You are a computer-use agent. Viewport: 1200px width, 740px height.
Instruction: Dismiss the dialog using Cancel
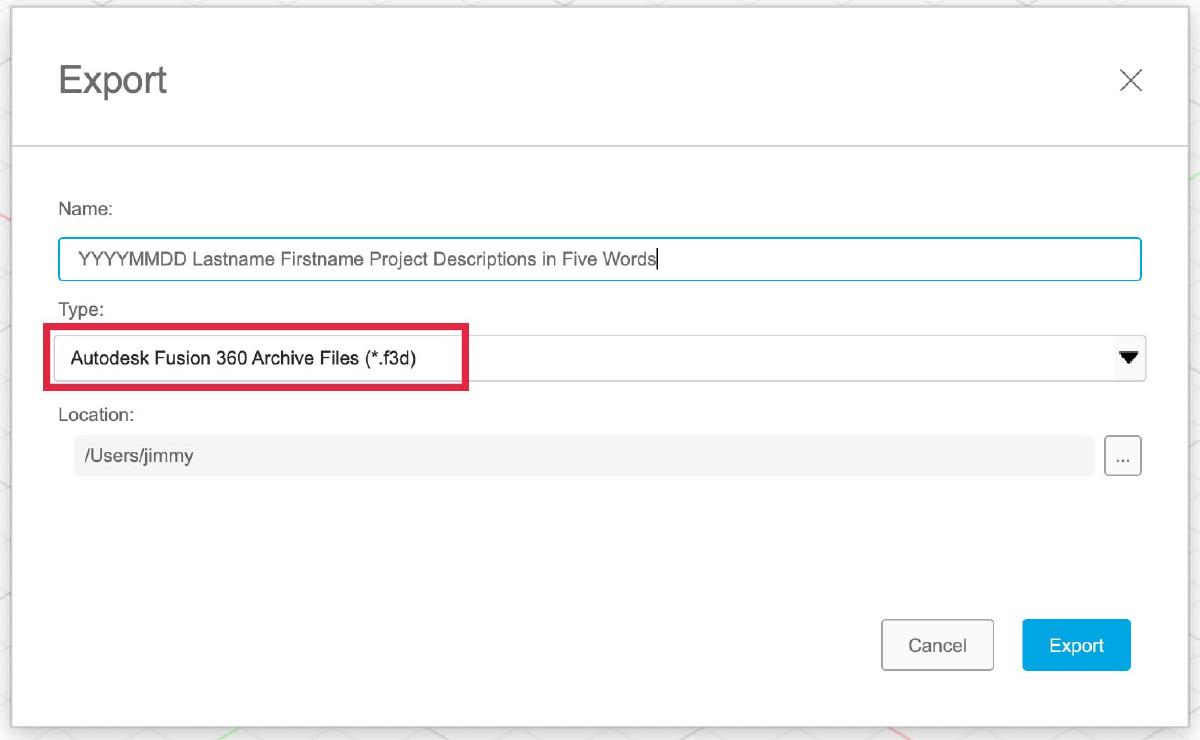937,645
